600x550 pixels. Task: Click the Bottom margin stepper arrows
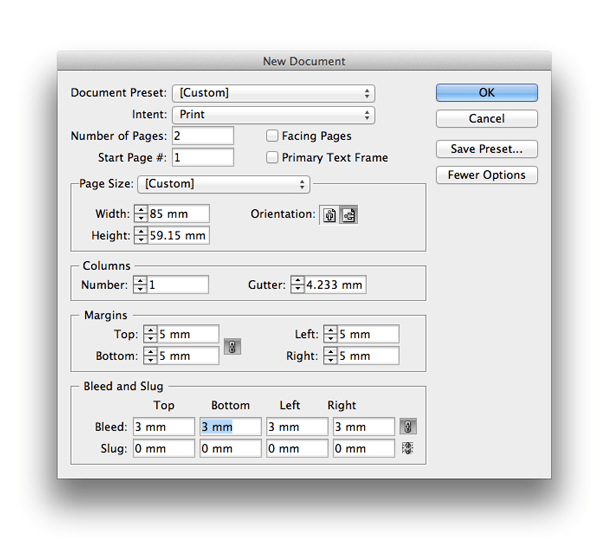point(150,356)
